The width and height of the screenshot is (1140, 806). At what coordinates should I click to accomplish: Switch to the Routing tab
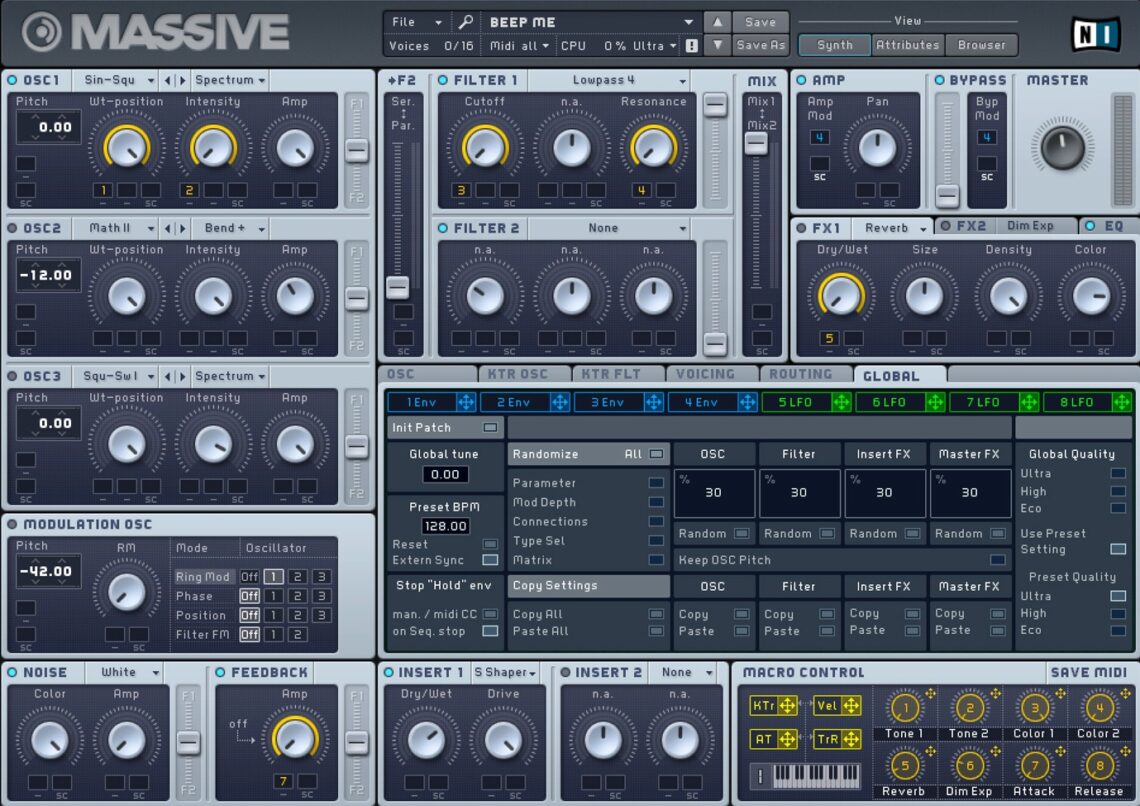803,374
